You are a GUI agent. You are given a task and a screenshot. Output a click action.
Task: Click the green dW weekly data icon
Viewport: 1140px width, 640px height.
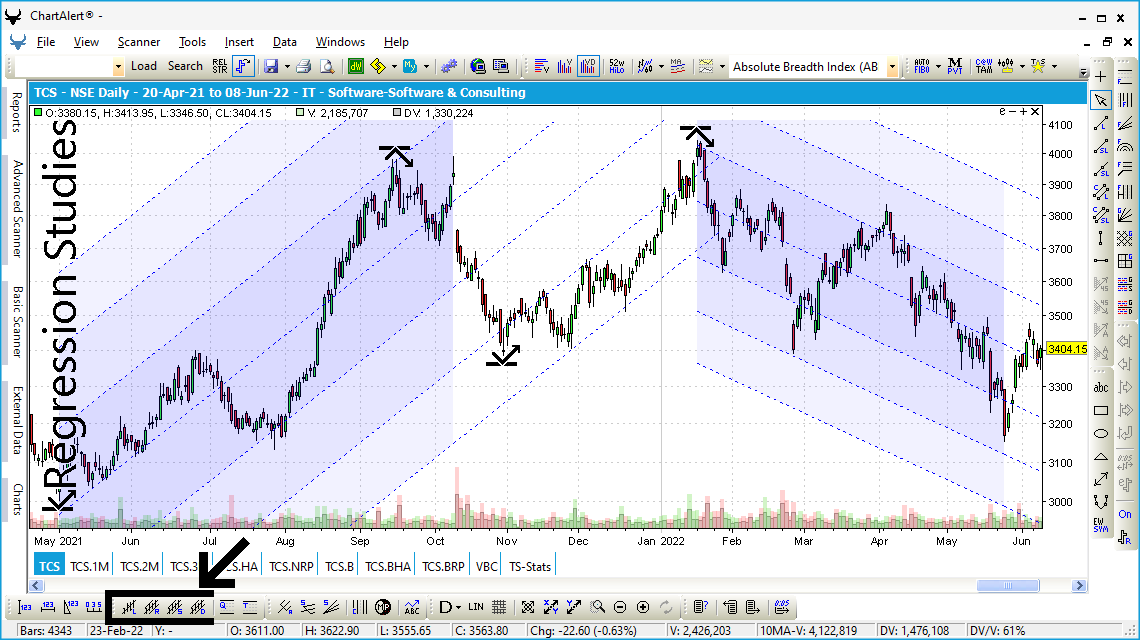pyautogui.click(x=356, y=66)
